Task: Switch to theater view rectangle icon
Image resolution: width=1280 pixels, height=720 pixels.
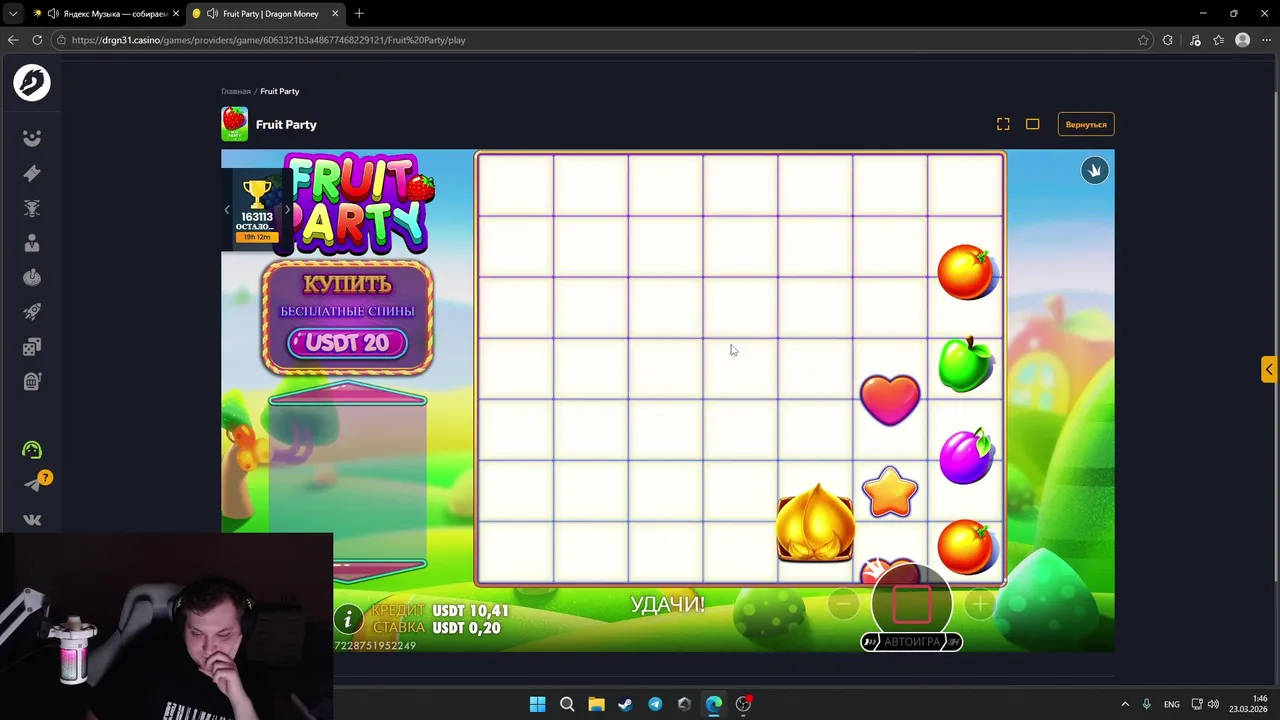Action: [x=1032, y=124]
